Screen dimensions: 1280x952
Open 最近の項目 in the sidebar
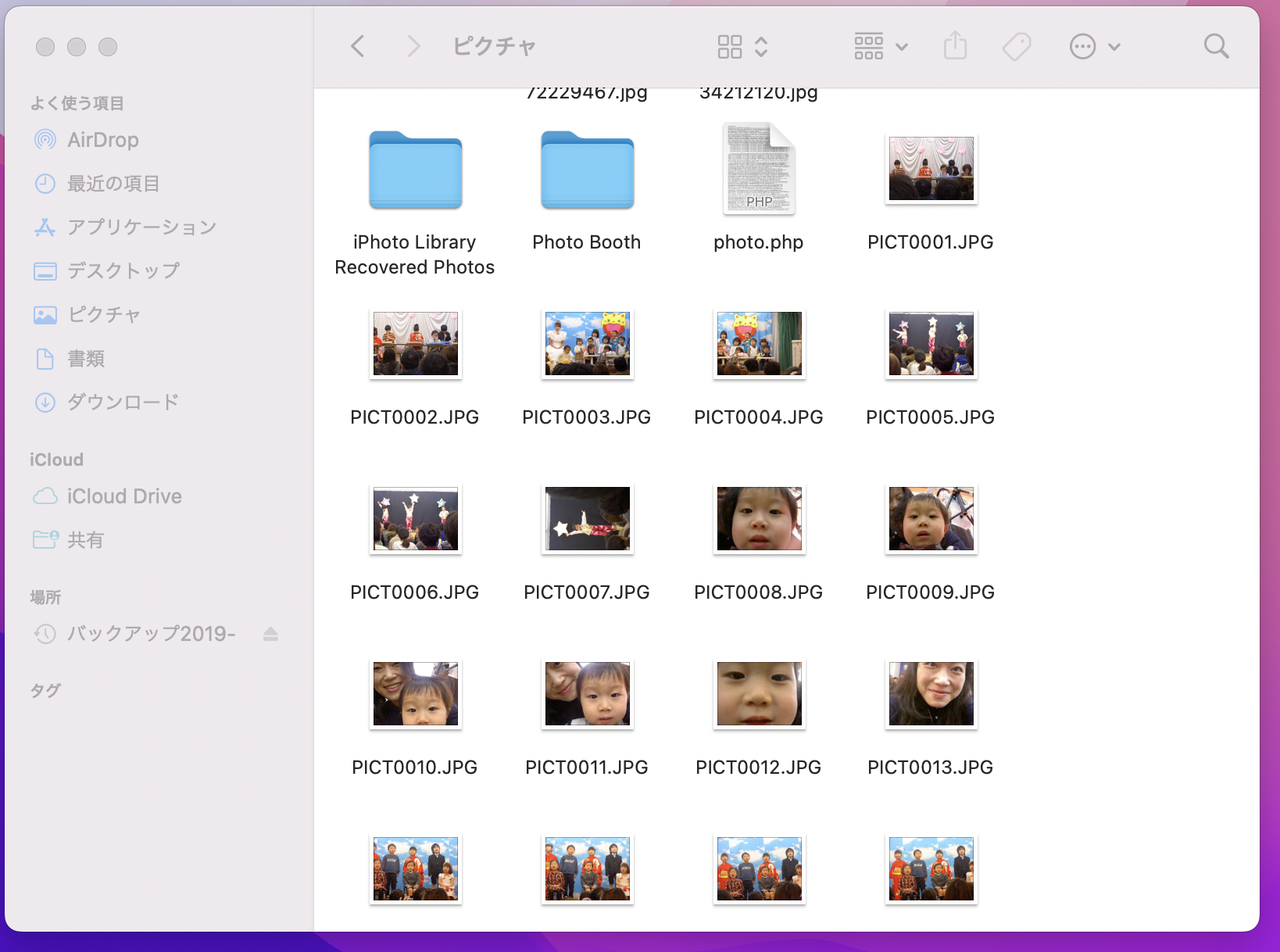[x=113, y=184]
